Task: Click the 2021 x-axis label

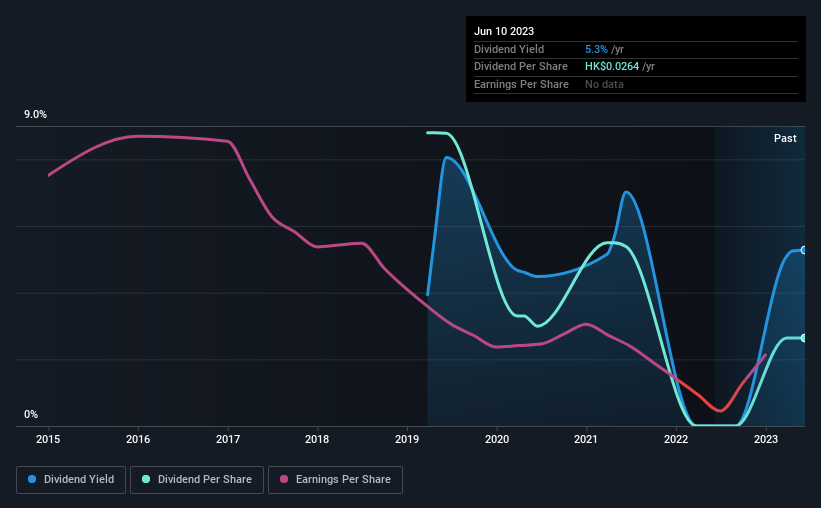Action: (x=586, y=439)
